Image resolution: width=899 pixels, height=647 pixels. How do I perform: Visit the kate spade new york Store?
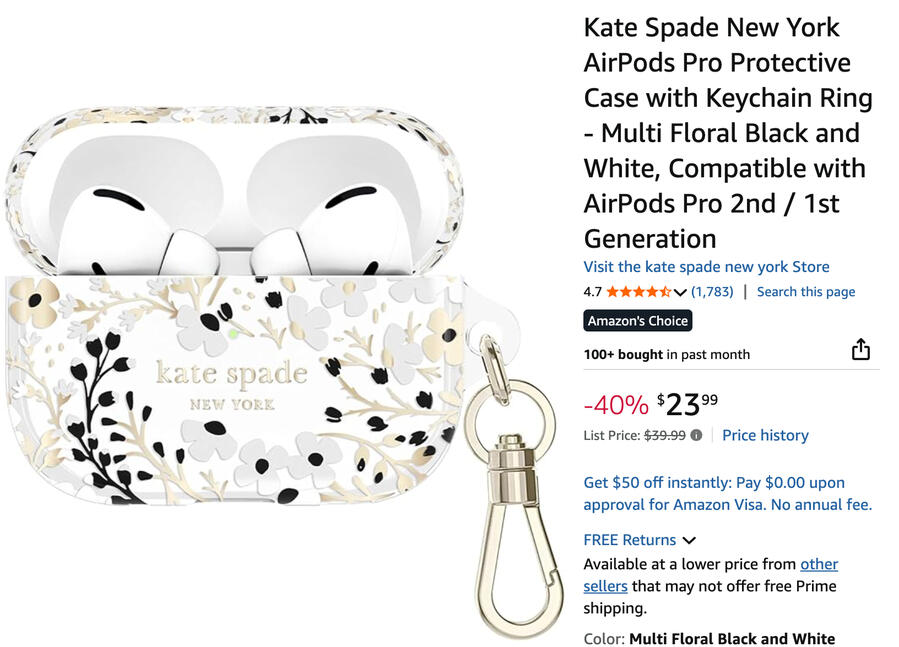point(706,267)
